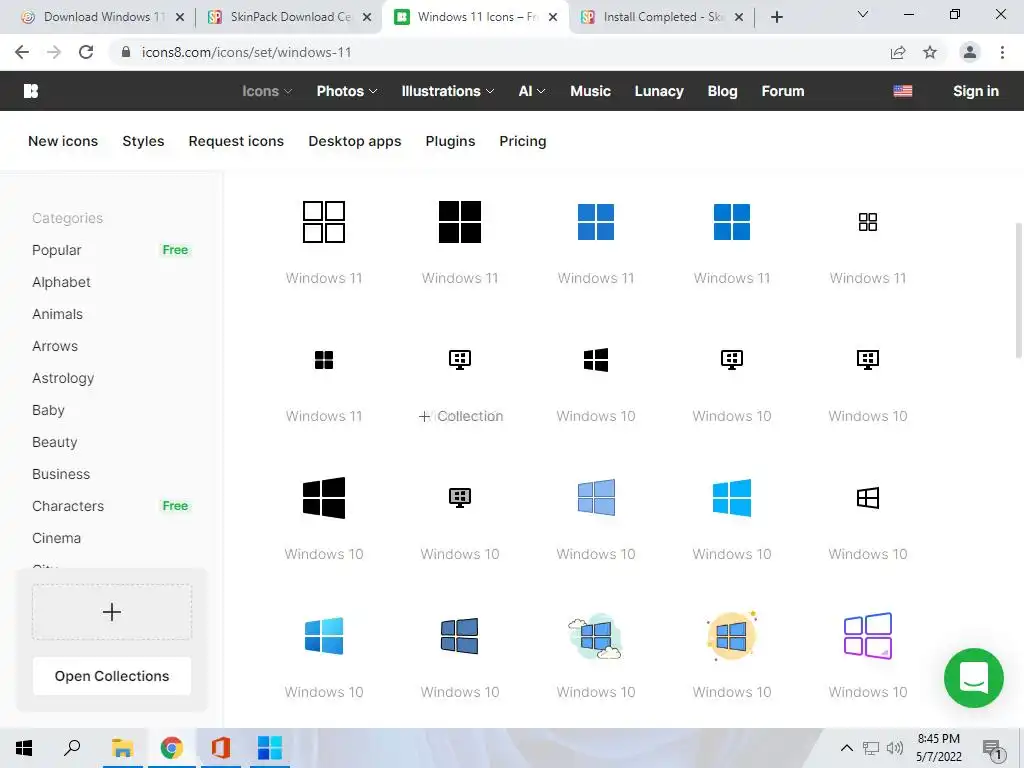1024x768 pixels.
Task: Expand the Icons dropdown in the top nav
Action: pyautogui.click(x=267, y=91)
